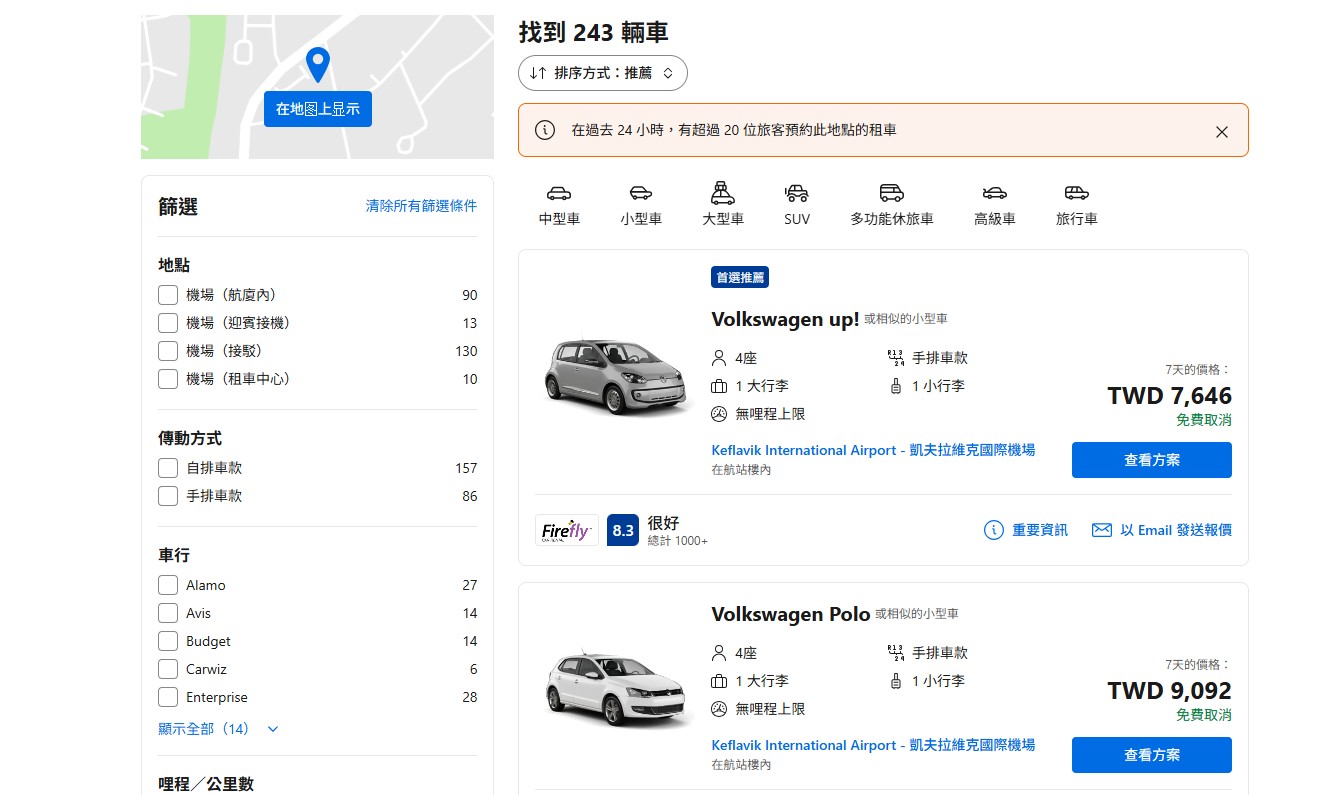The width and height of the screenshot is (1326, 795).
Task: Check the Alamo rental company checkbox
Action: coord(168,585)
